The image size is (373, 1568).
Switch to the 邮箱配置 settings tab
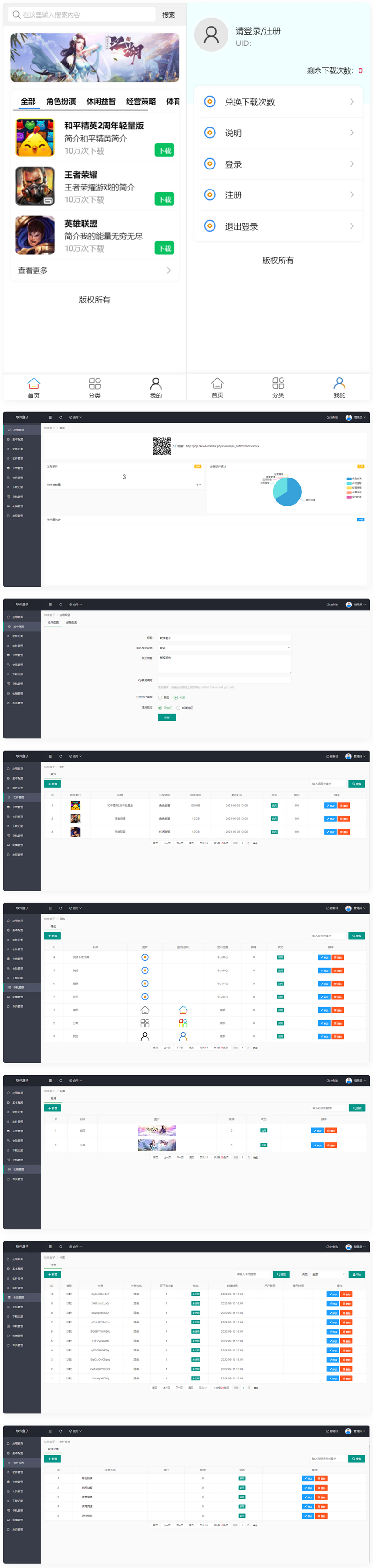[72, 623]
